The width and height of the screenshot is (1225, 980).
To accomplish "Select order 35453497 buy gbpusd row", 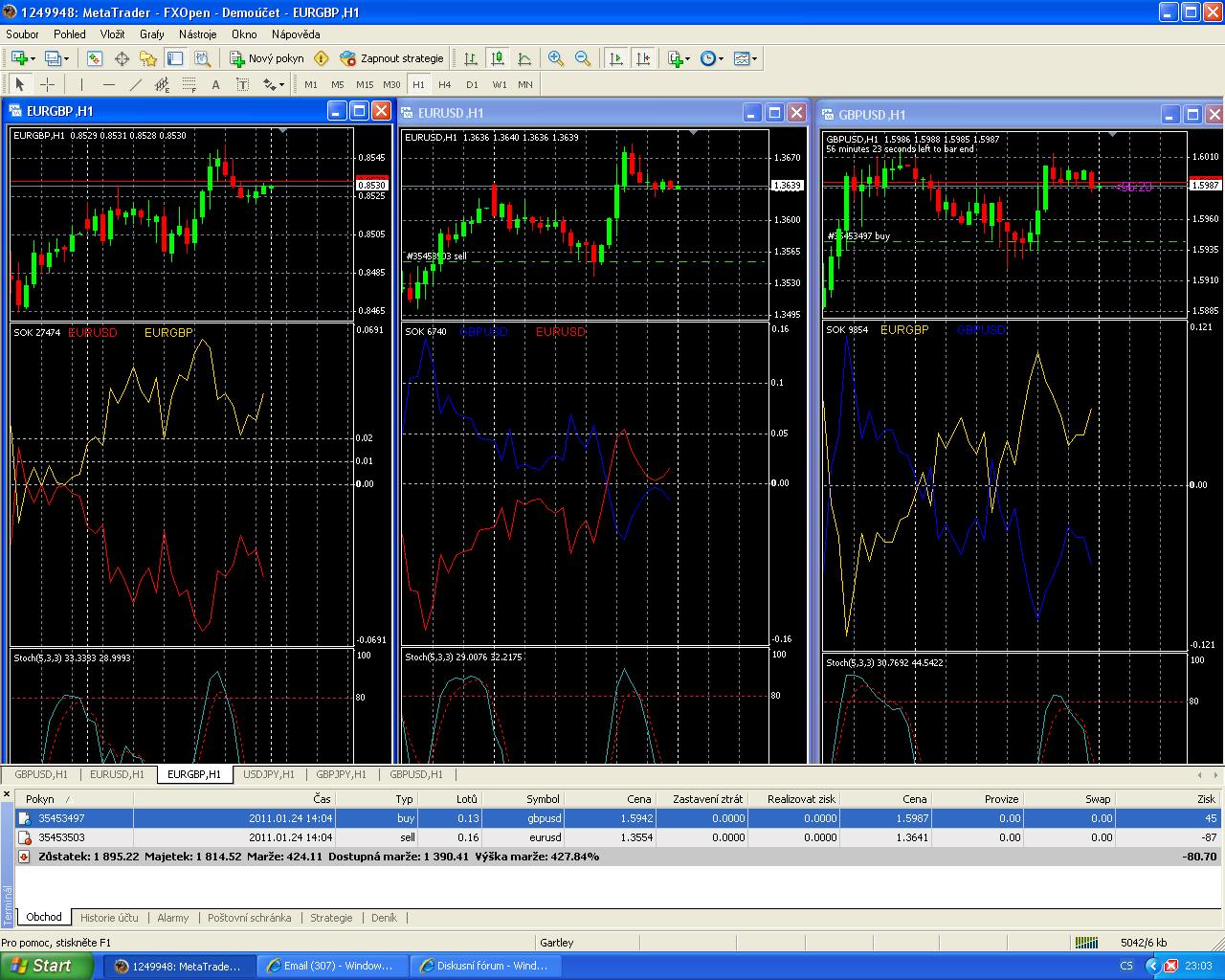I will click(x=618, y=818).
